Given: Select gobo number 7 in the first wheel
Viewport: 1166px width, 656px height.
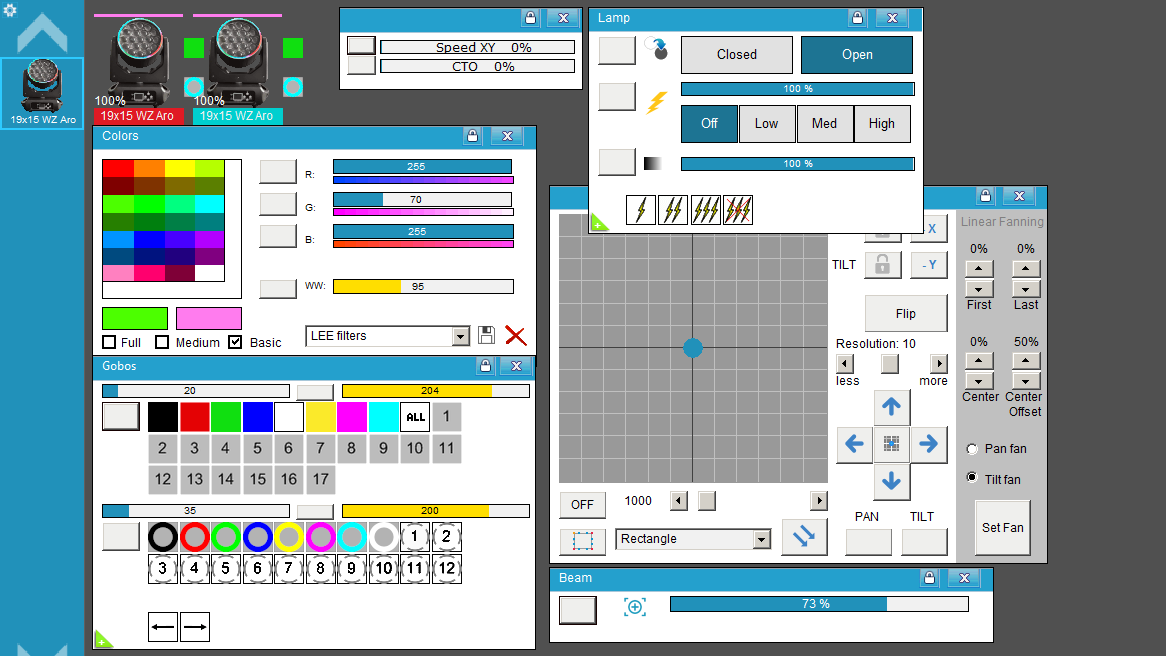Looking at the screenshot, I should pyautogui.click(x=321, y=448).
